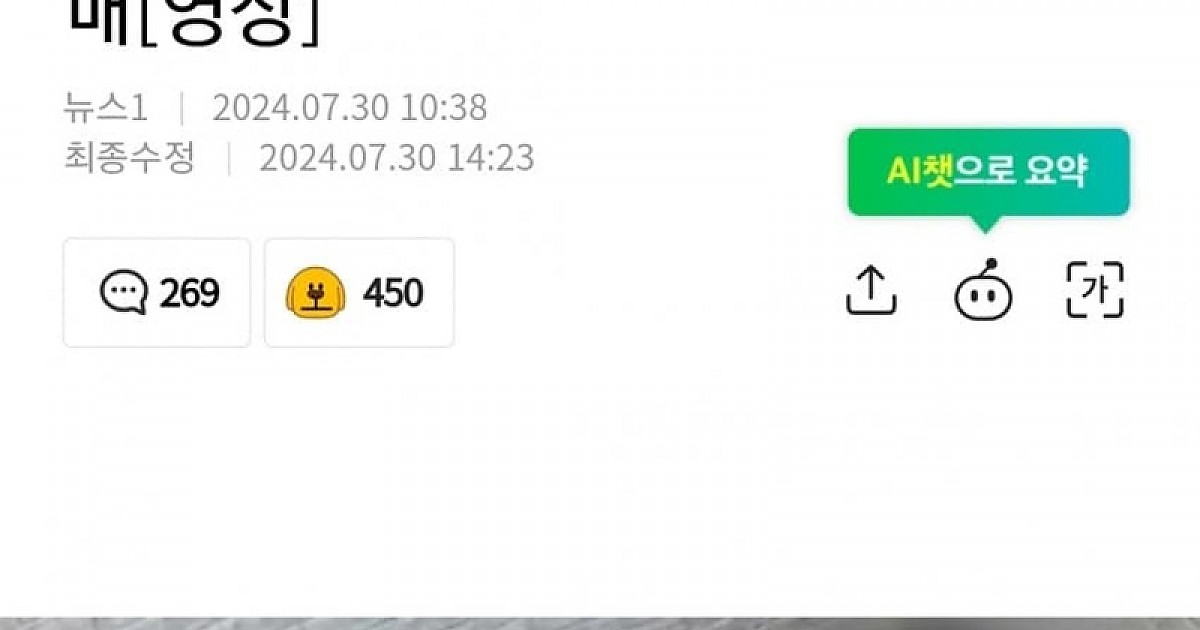Click the 뉴스1 source name

(x=107, y=108)
